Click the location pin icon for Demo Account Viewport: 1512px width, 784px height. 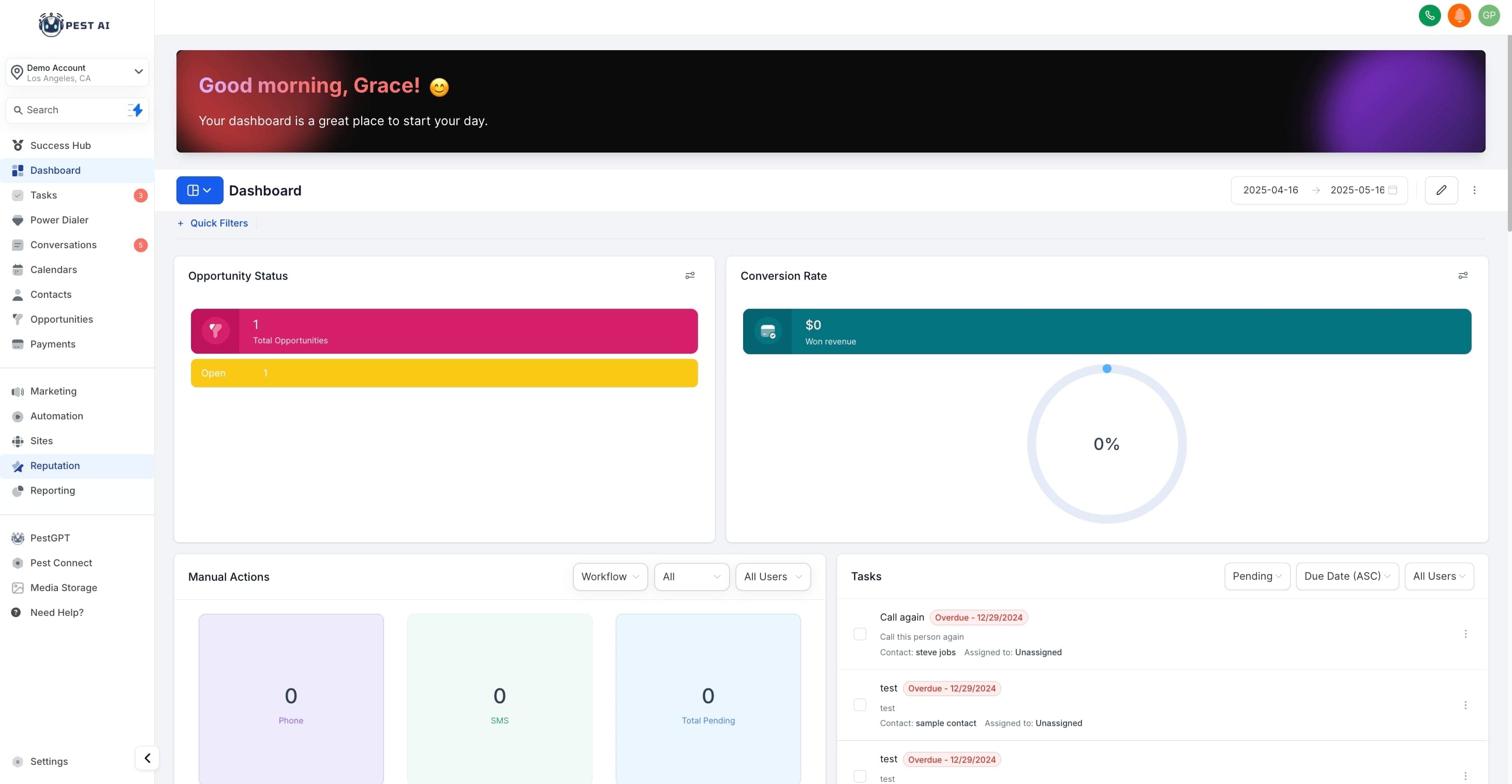coord(17,72)
